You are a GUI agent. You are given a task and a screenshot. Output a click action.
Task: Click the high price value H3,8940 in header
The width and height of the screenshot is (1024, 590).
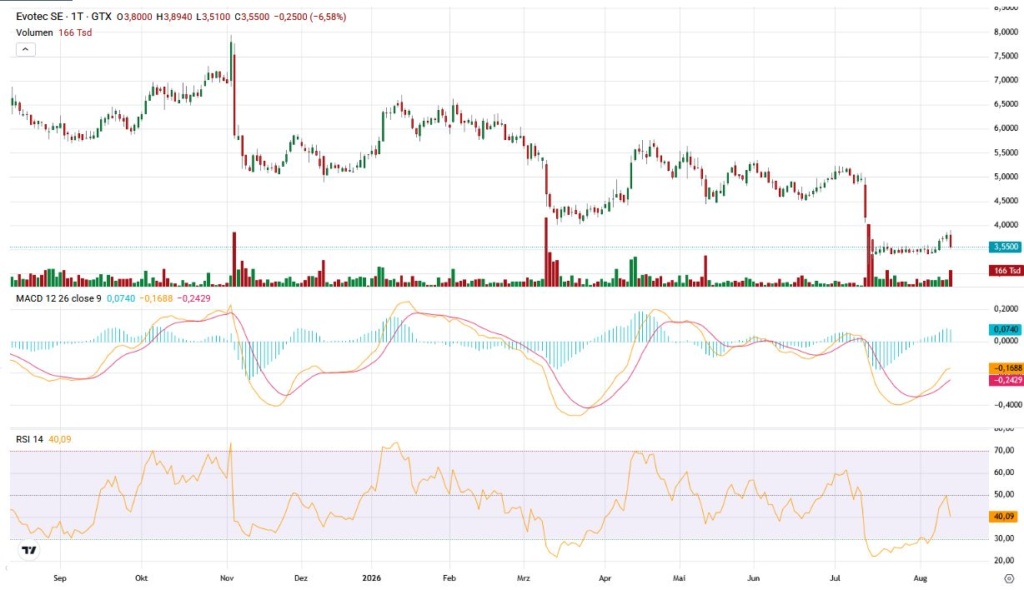click(174, 16)
